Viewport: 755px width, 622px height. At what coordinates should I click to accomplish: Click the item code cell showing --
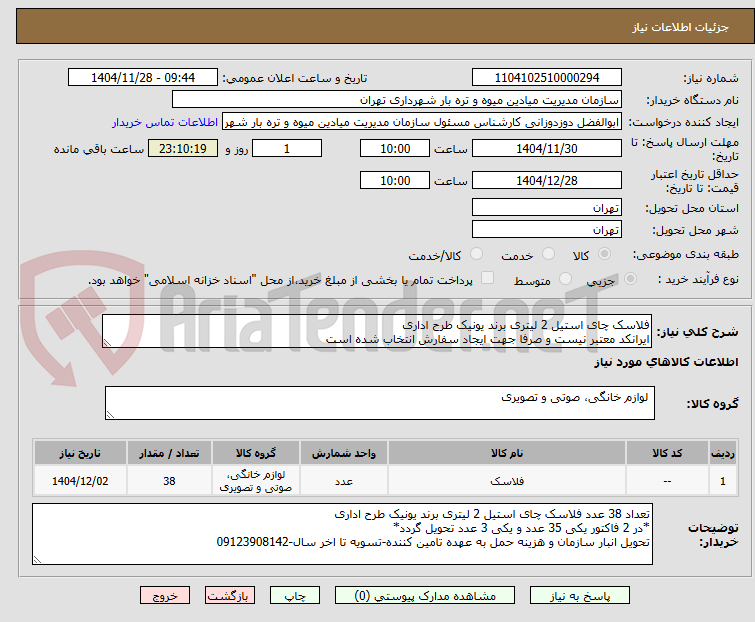(667, 481)
